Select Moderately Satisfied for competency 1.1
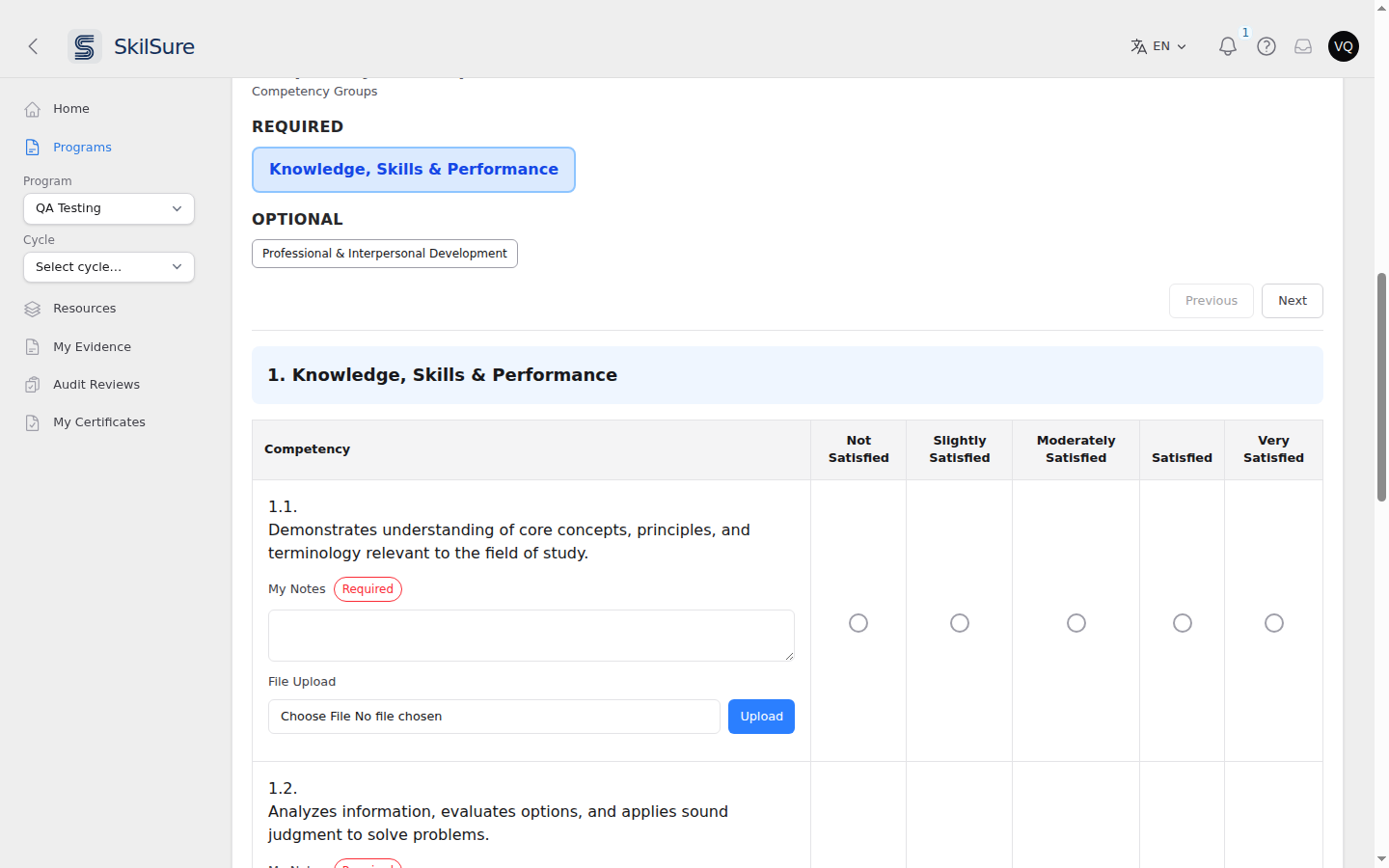 pyautogui.click(x=1076, y=623)
